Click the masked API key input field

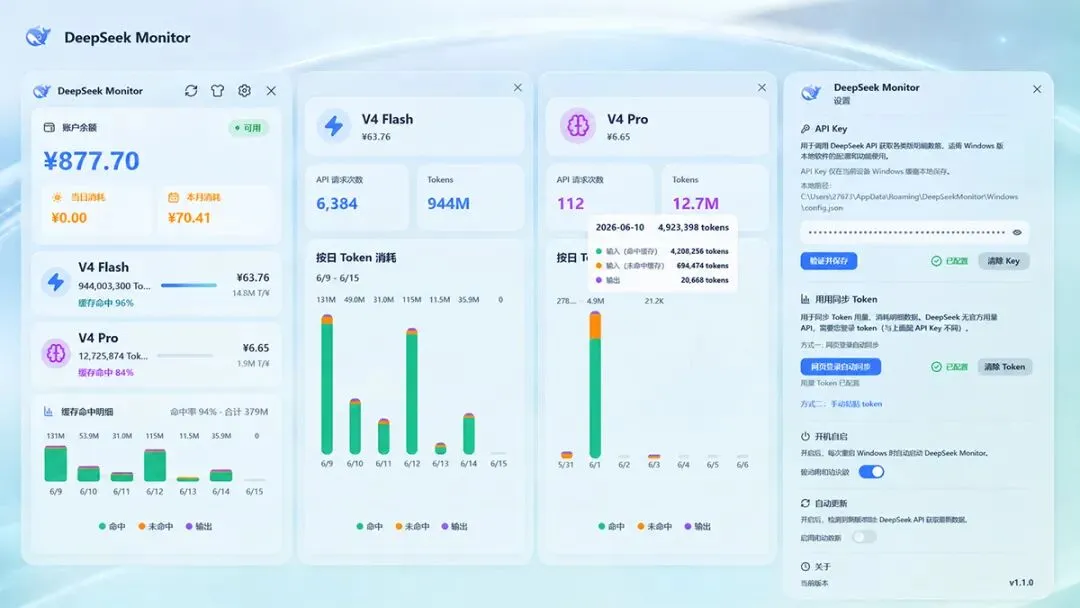pos(915,232)
